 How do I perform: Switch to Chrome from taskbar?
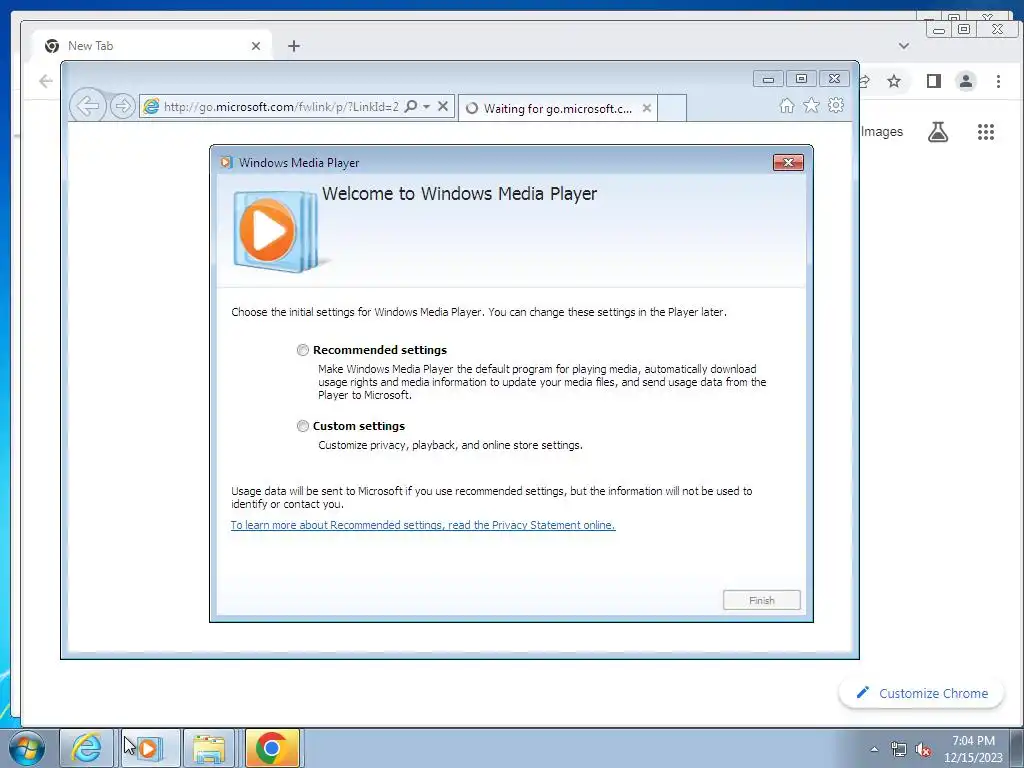click(x=272, y=748)
